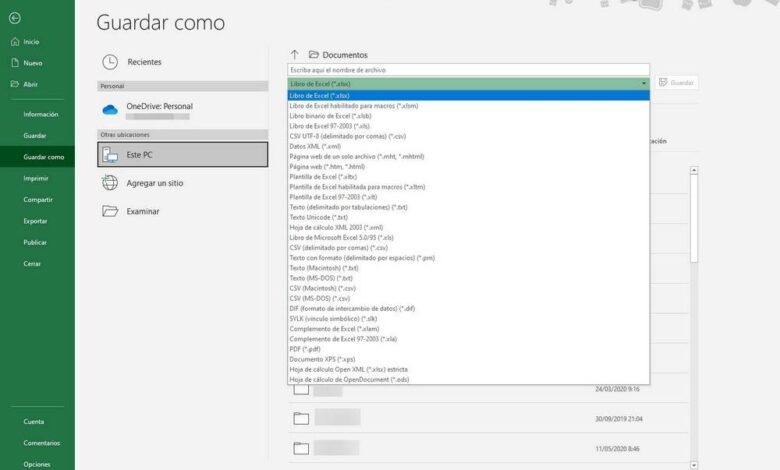
Task: Select Hoja de cálculo Open XML estricta
Action: [x=469, y=370]
